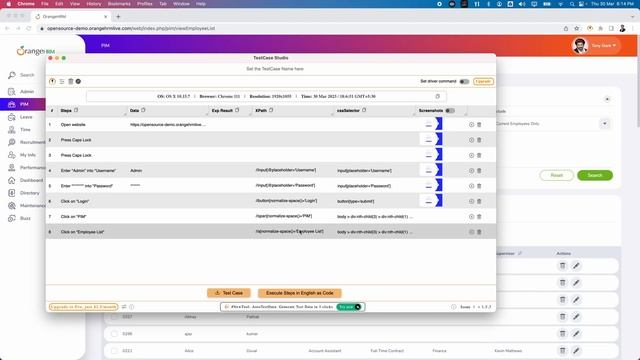Copy the XPath column using its copy icon

(271, 110)
